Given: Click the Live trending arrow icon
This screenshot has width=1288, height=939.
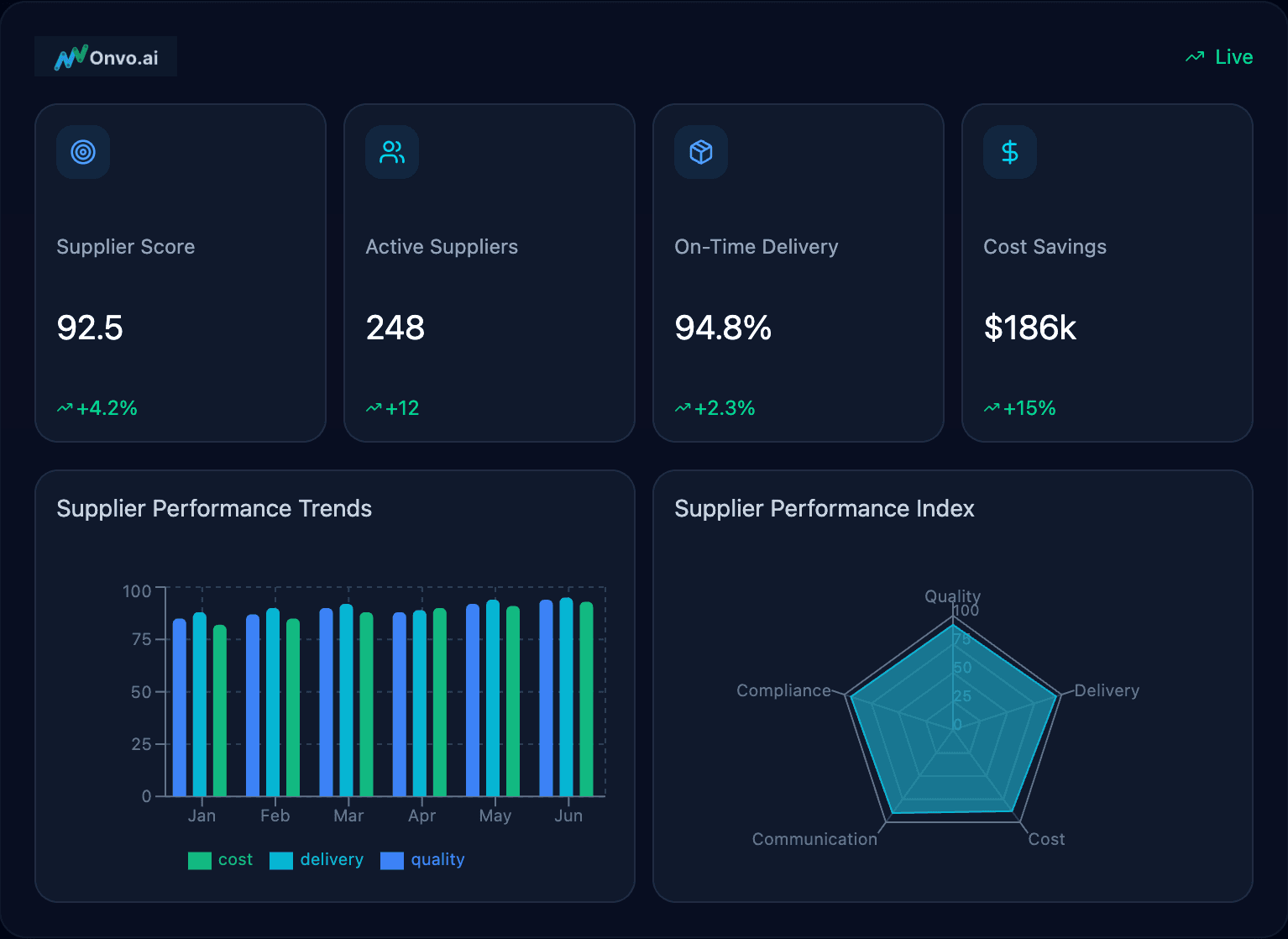Looking at the screenshot, I should pyautogui.click(x=1194, y=57).
